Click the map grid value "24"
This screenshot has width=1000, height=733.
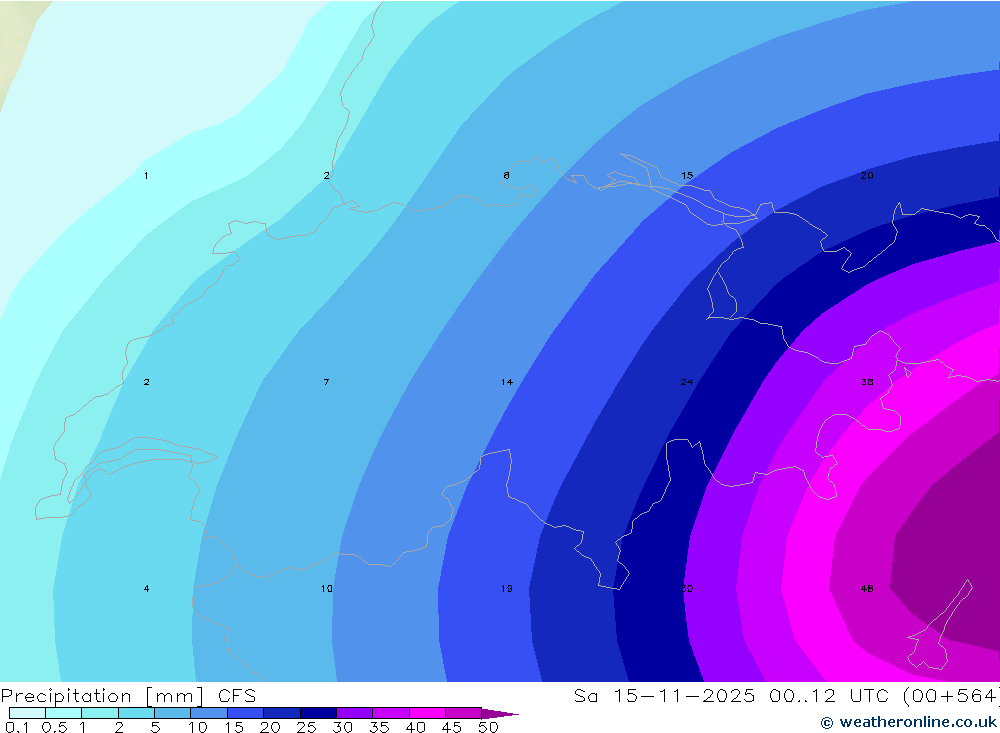(687, 382)
